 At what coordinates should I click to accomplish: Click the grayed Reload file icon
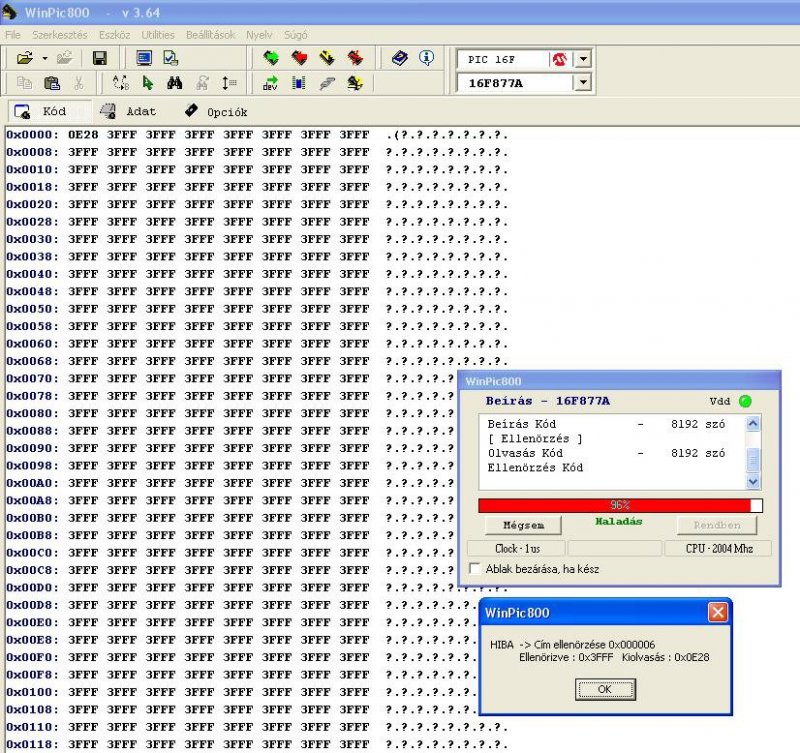click(x=65, y=58)
